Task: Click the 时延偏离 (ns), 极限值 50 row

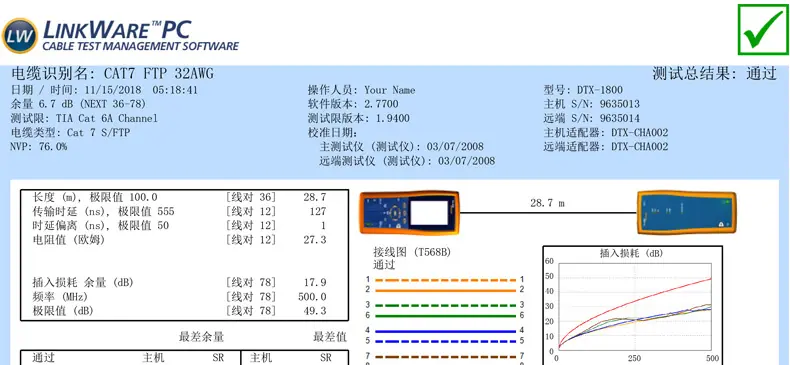Action: tap(179, 225)
